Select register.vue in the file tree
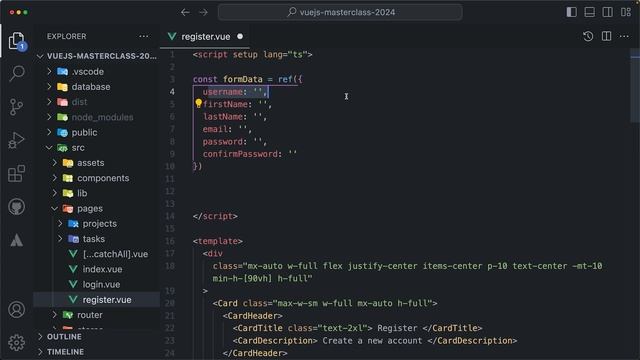 tap(97, 300)
